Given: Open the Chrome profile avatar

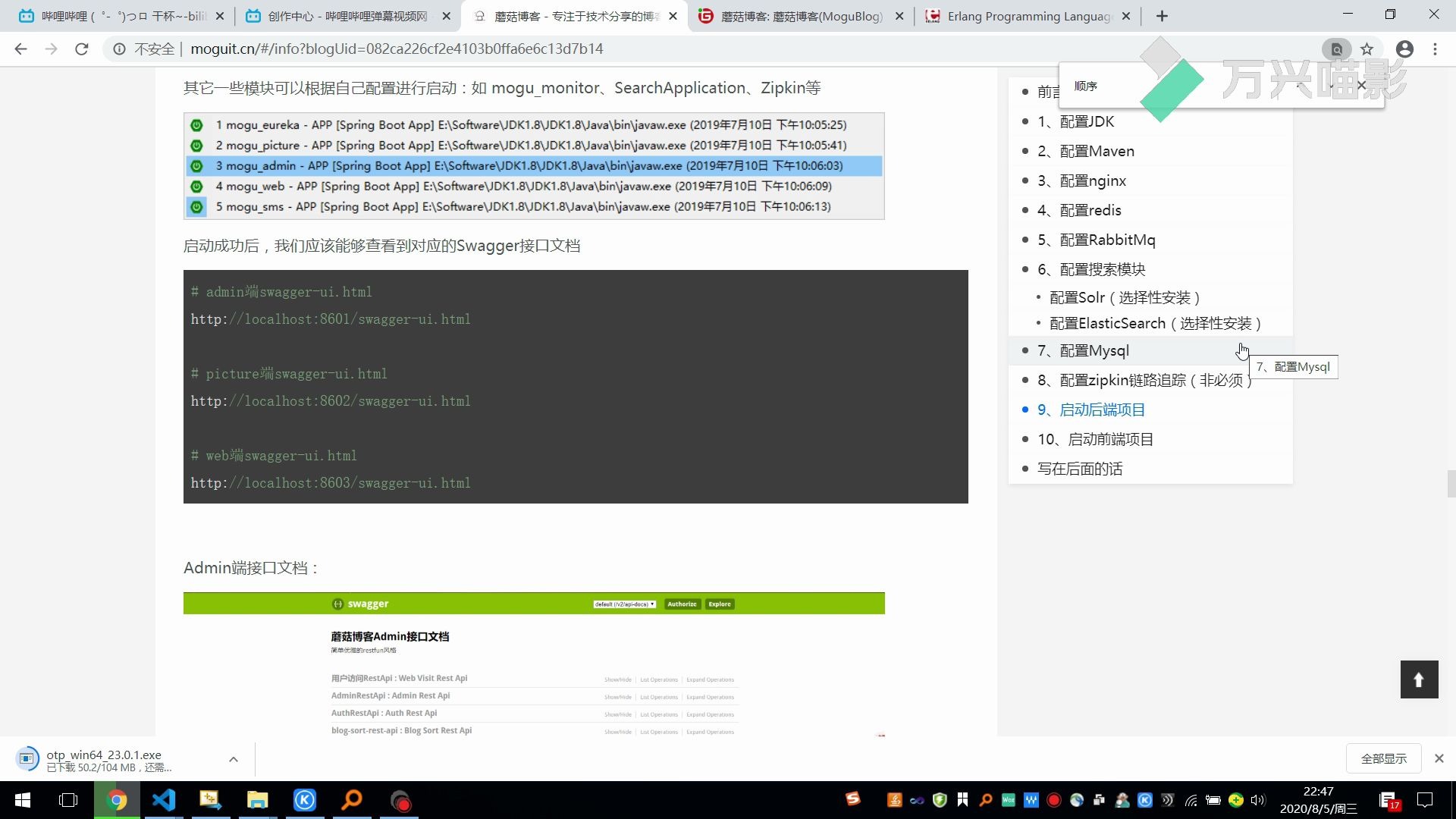Looking at the screenshot, I should pos(1404,49).
